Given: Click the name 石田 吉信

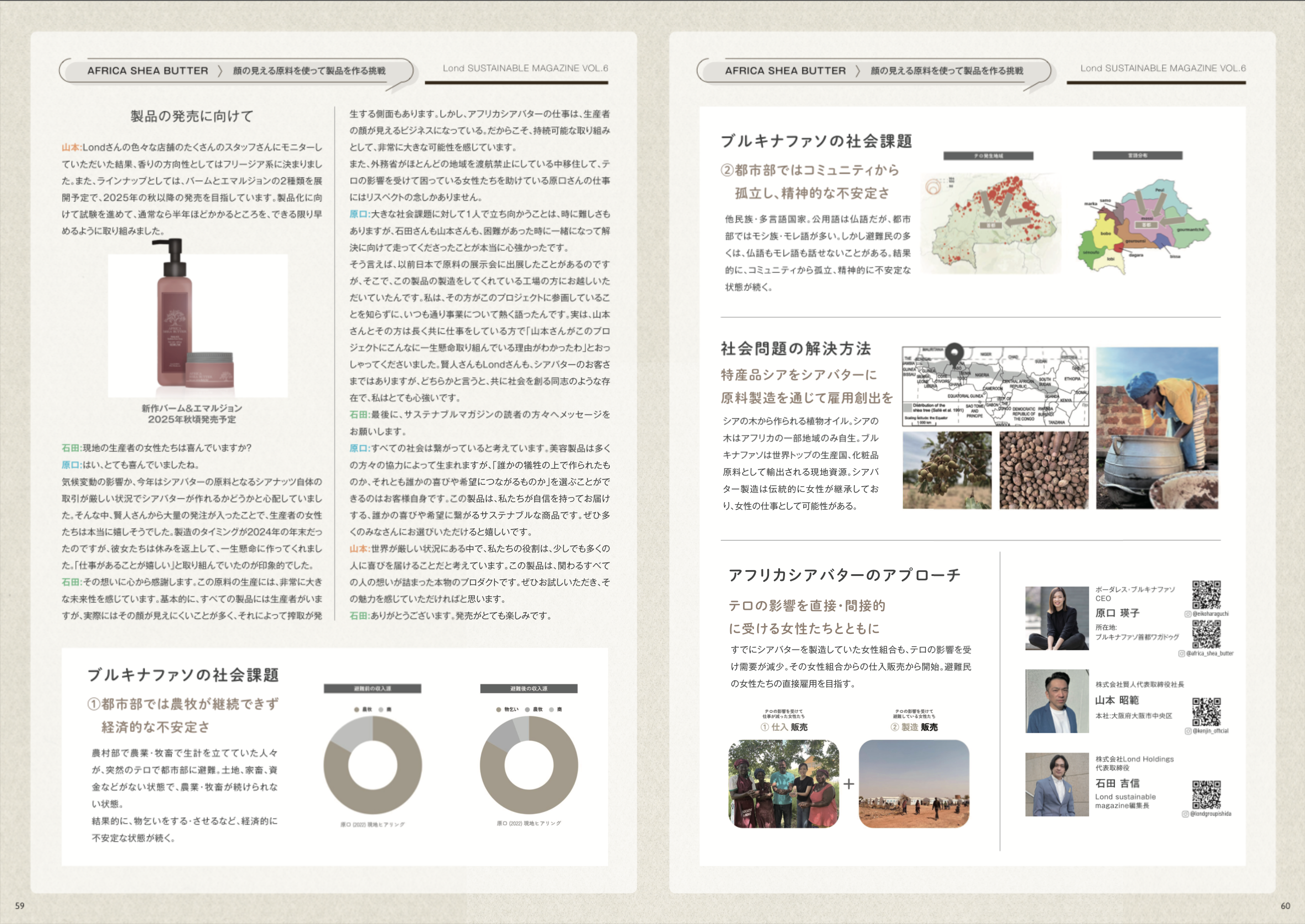Looking at the screenshot, I should [1117, 784].
